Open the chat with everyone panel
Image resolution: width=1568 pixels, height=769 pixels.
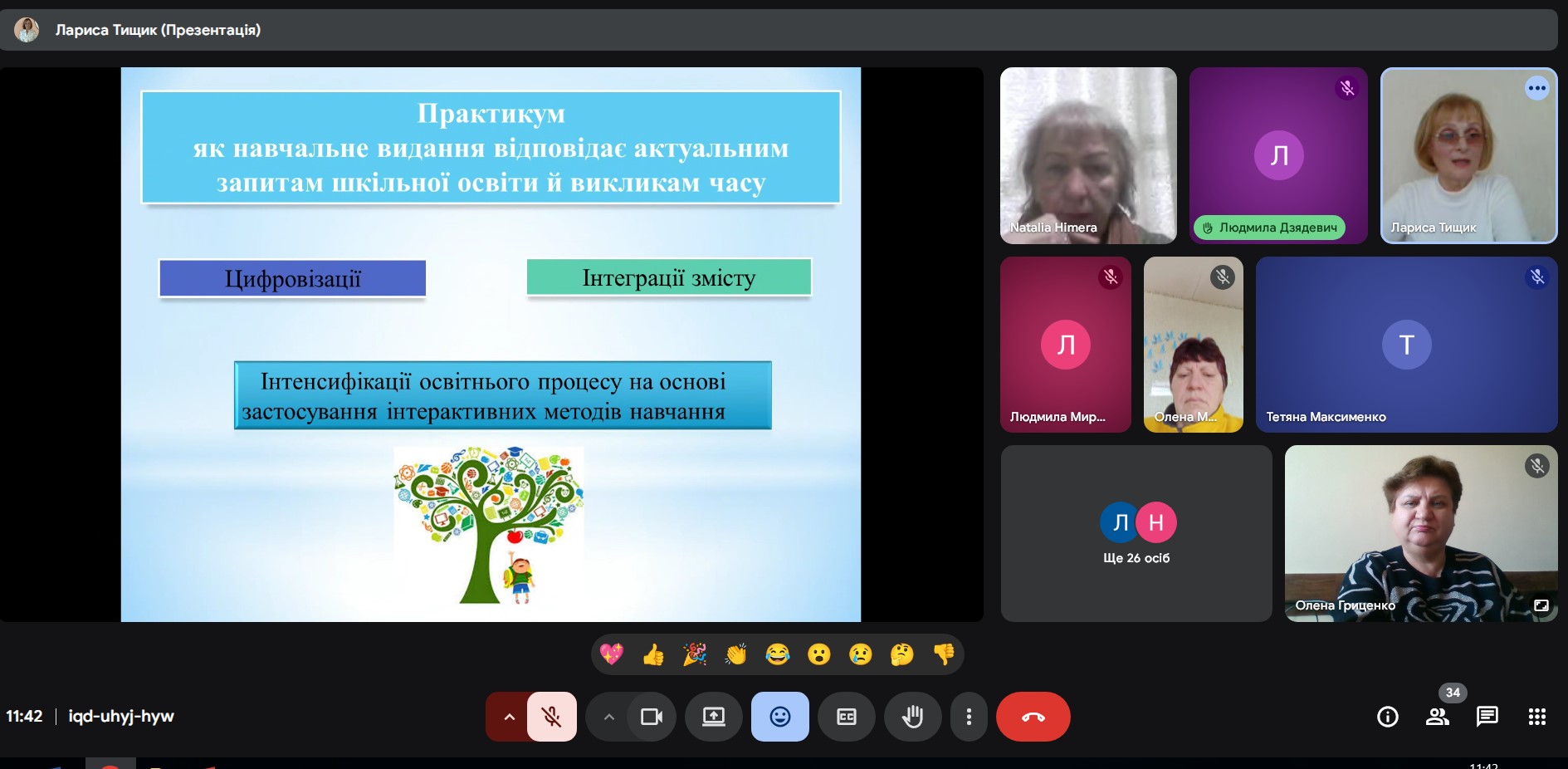click(1487, 717)
